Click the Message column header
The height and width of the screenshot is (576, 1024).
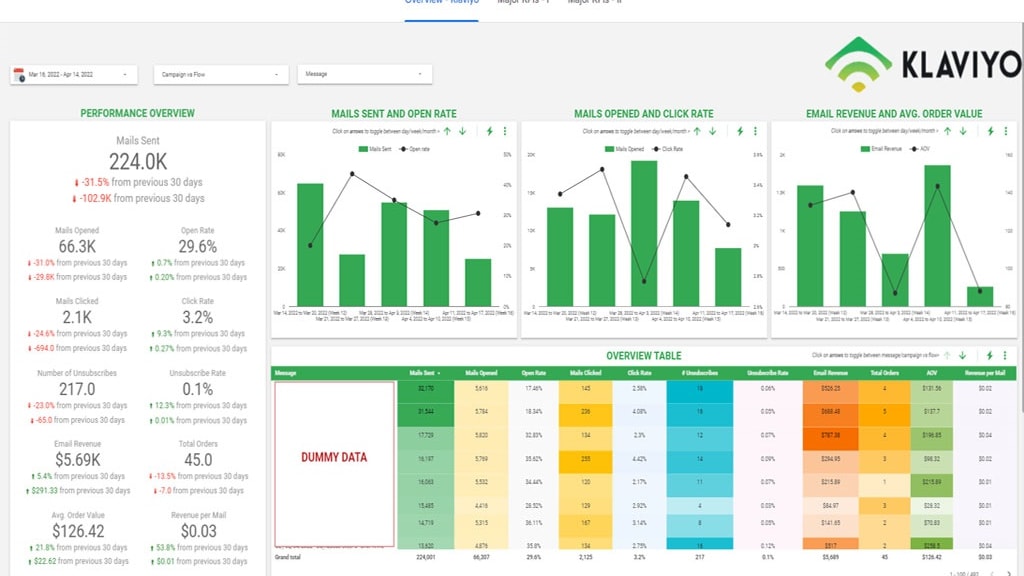point(285,373)
